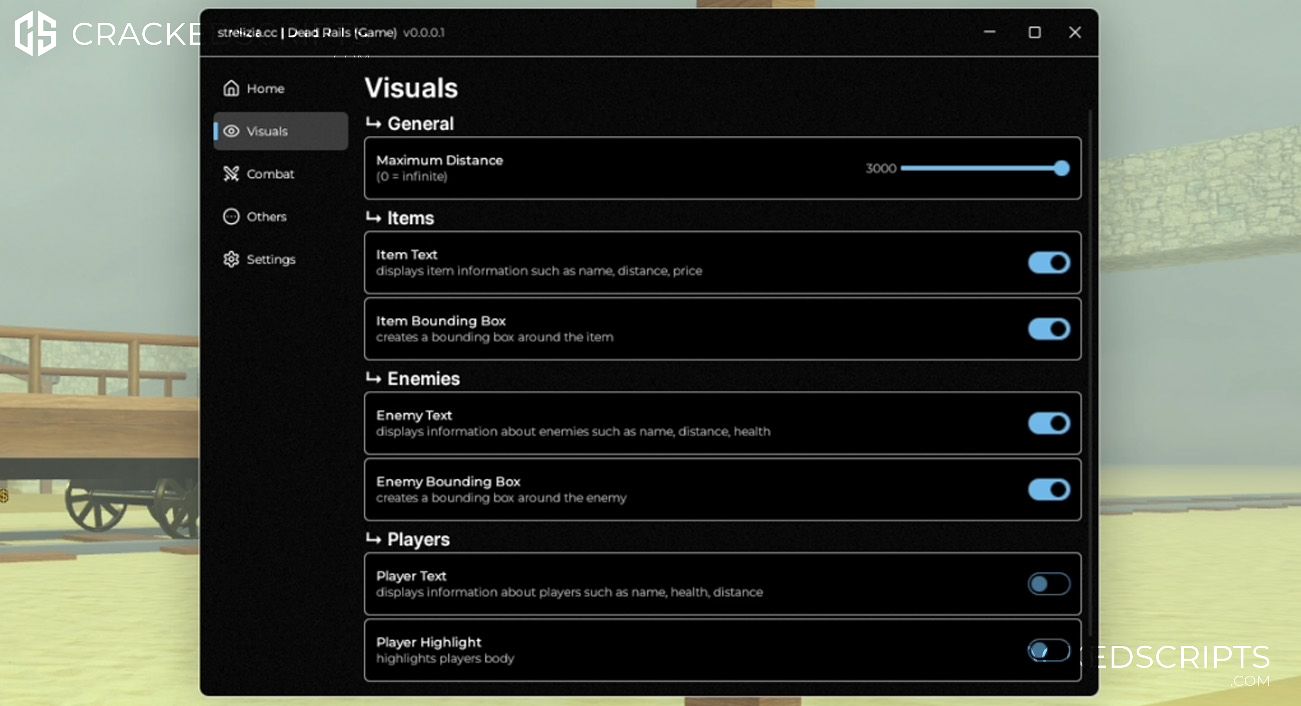This screenshot has height=706, width=1301.
Task: Click the Items section heading
Action: pos(410,218)
